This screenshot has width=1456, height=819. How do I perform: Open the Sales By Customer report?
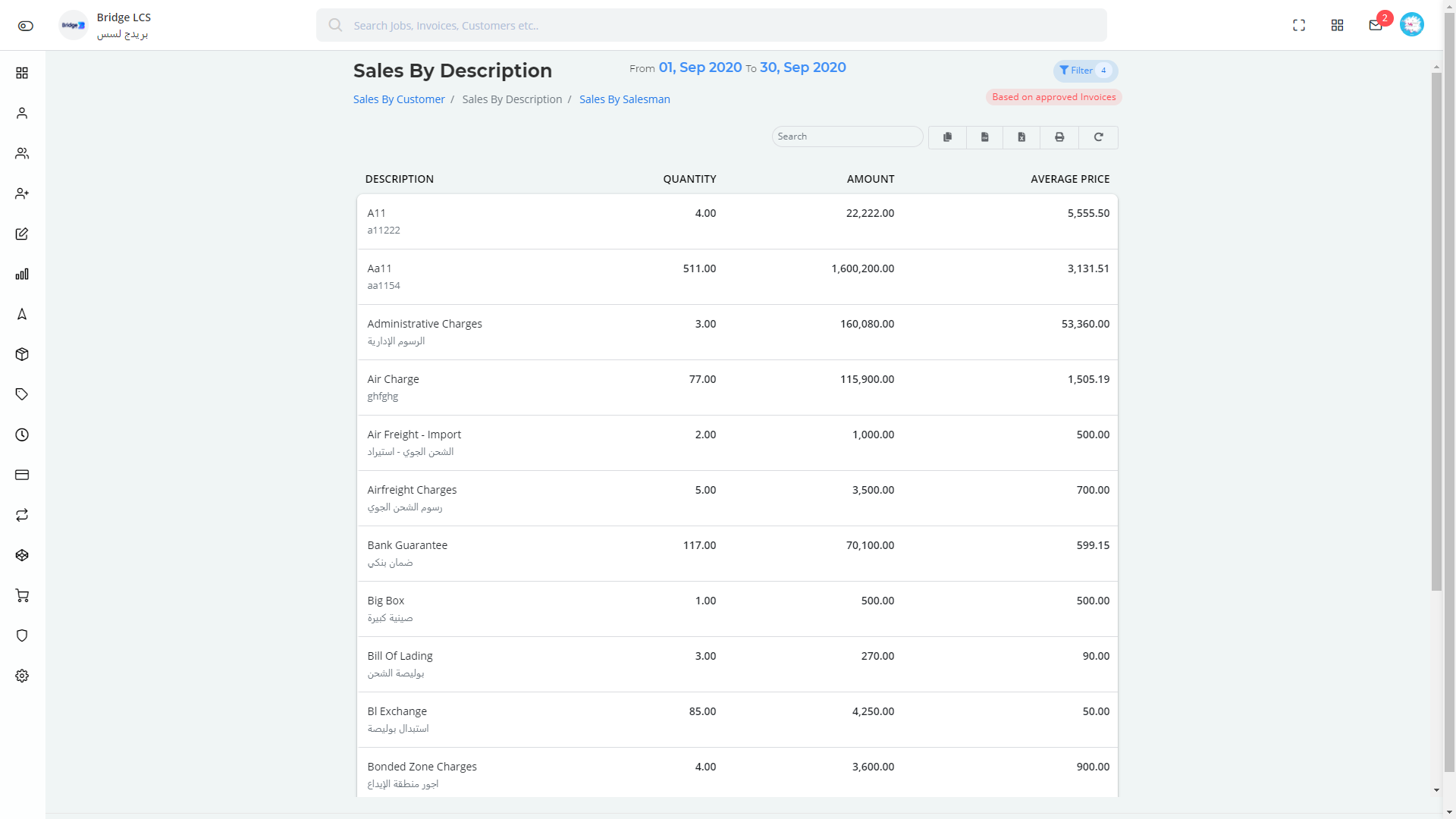399,99
